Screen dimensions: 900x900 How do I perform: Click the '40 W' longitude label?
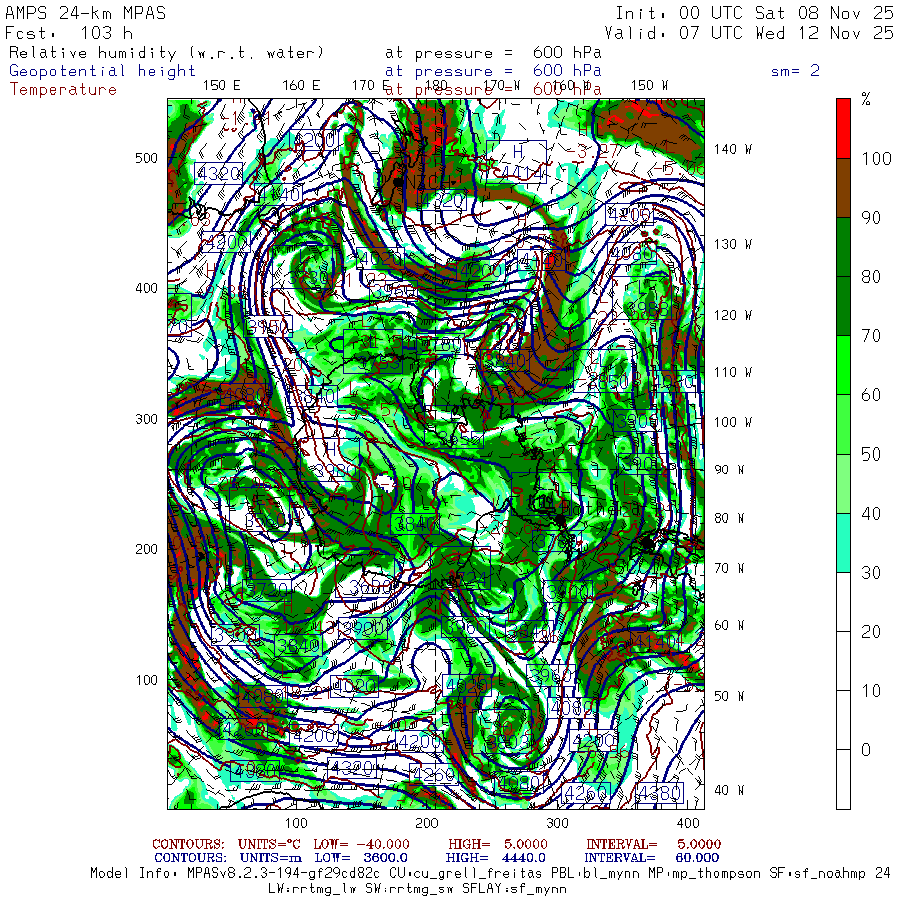(729, 790)
